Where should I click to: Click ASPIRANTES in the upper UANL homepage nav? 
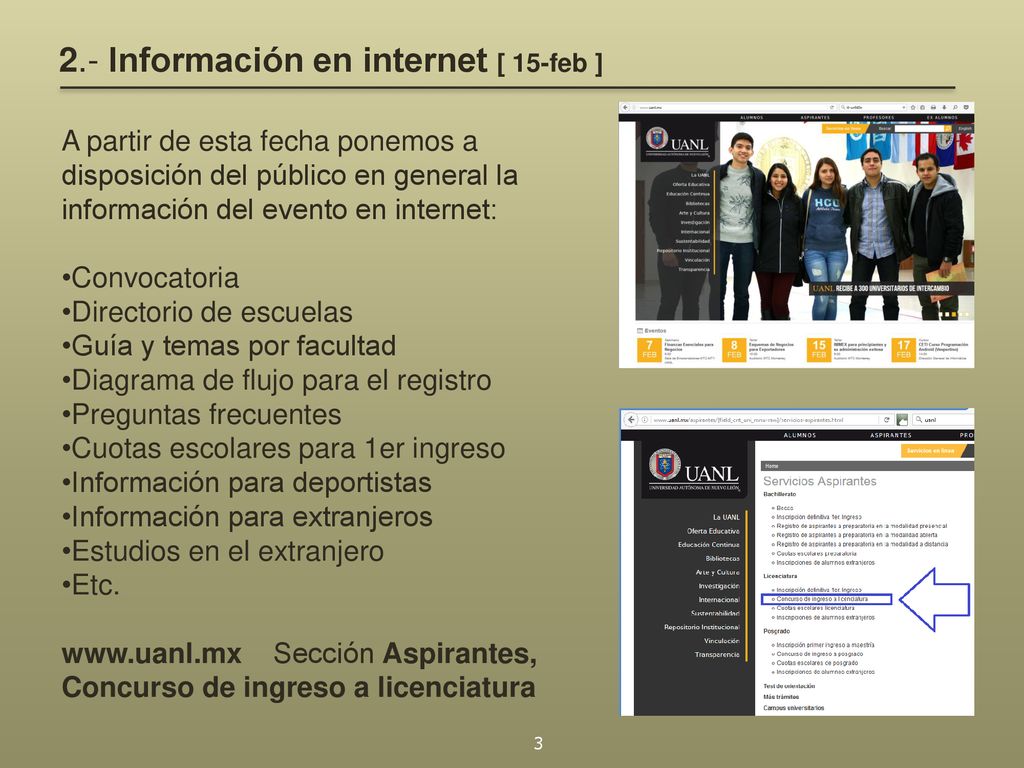tap(815, 118)
